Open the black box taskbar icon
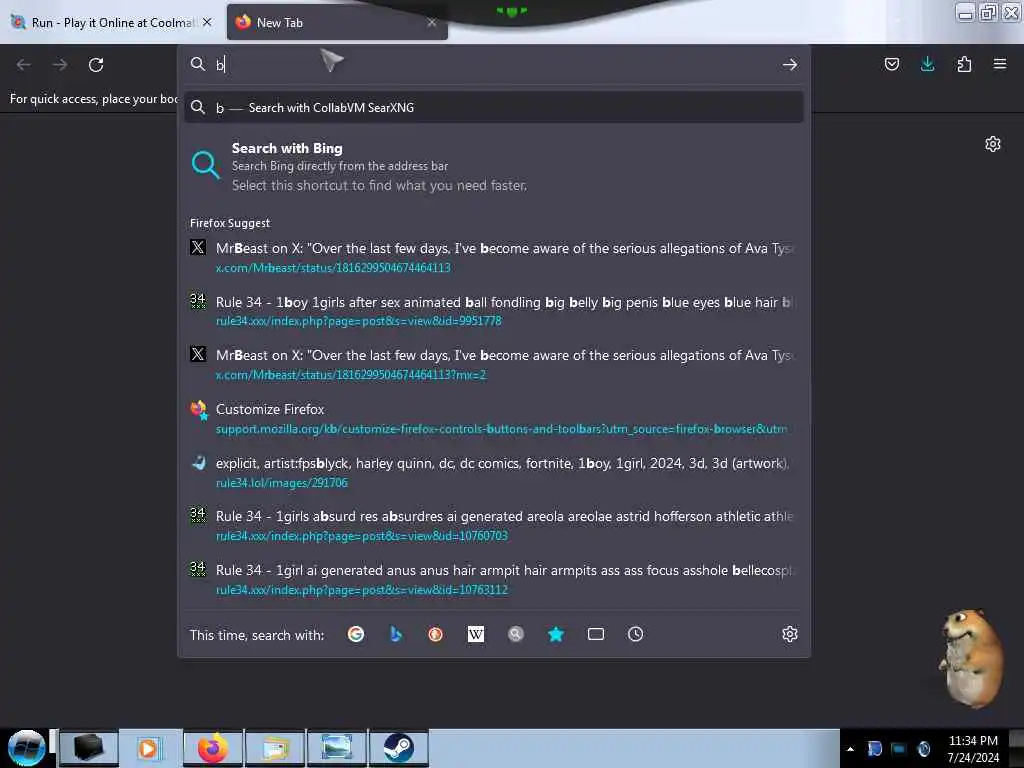Image resolution: width=1024 pixels, height=768 pixels. [89, 748]
